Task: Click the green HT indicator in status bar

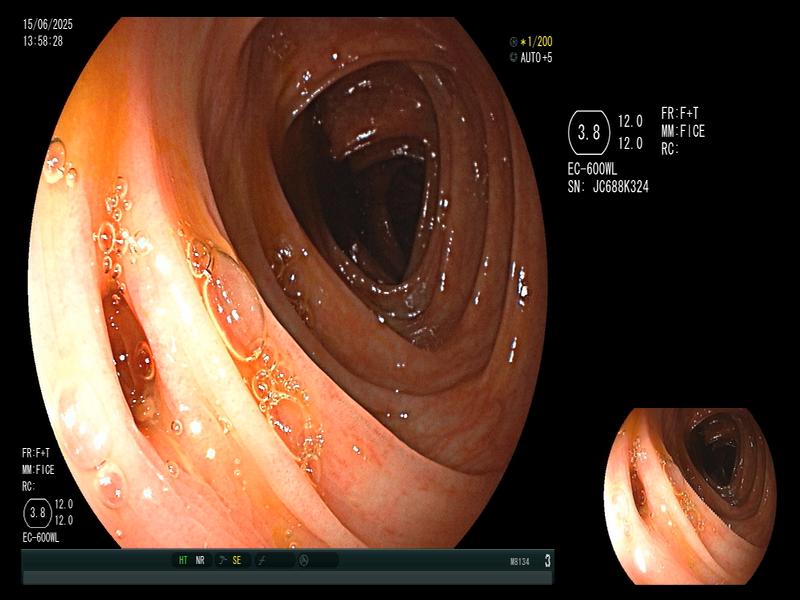Action: [183, 560]
